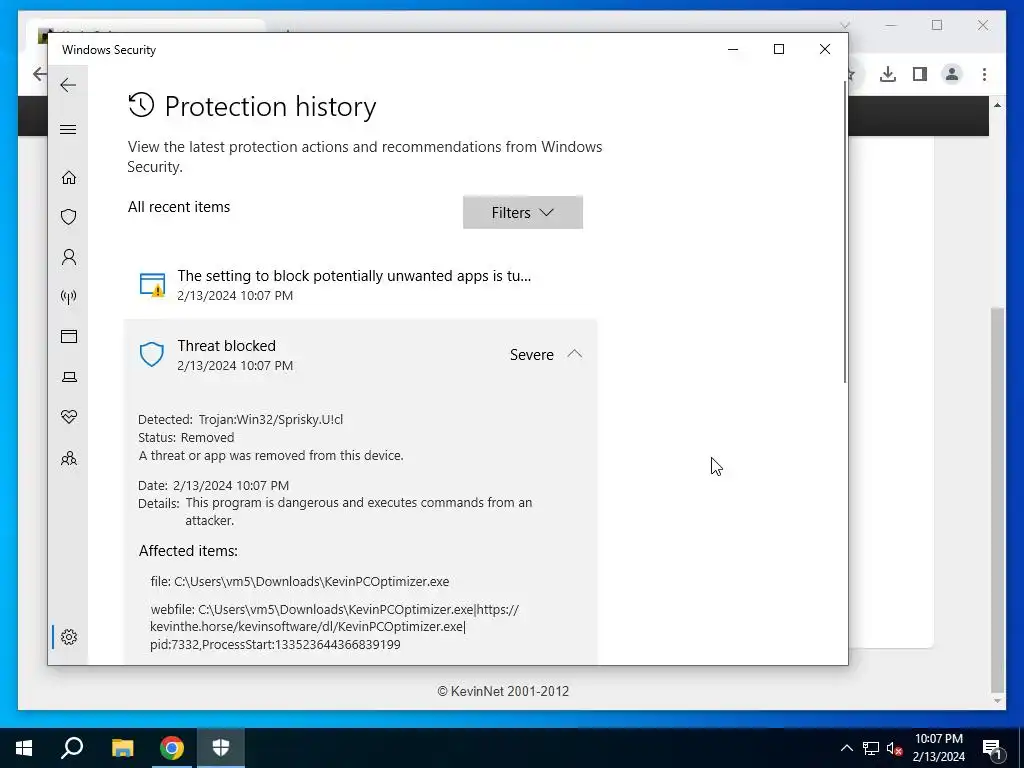Open the Chrome profile avatar
This screenshot has width=1024, height=768.
[x=952, y=74]
